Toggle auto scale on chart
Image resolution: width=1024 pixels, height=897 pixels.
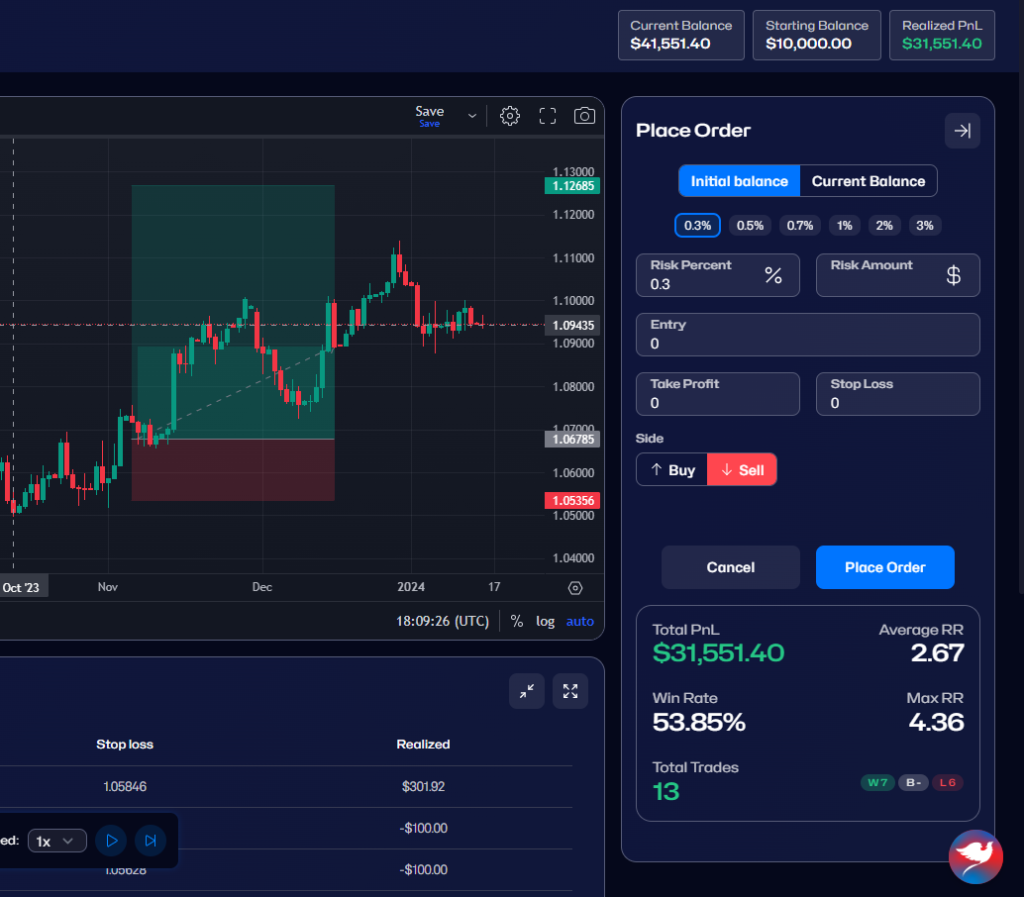(x=580, y=621)
